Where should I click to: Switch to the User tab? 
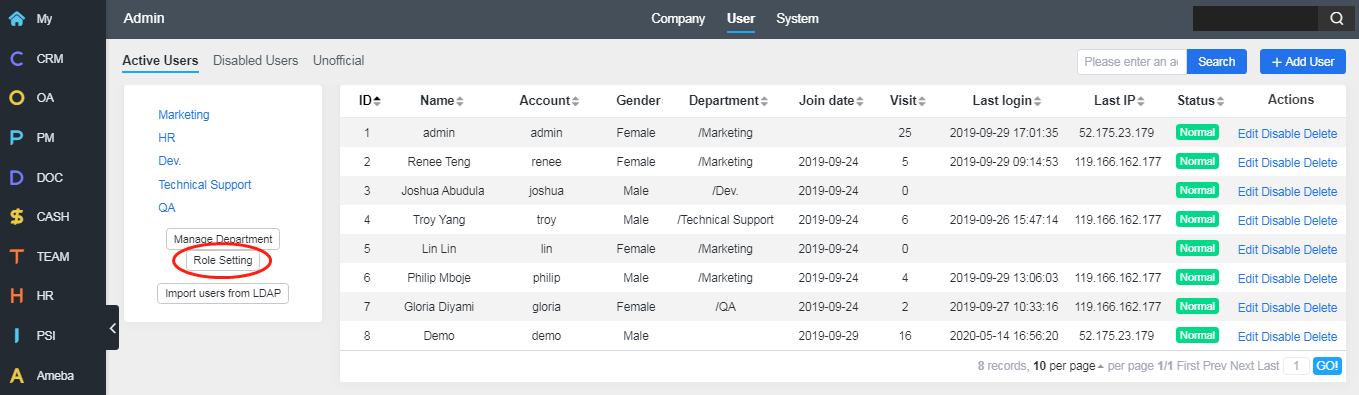pyautogui.click(x=741, y=18)
